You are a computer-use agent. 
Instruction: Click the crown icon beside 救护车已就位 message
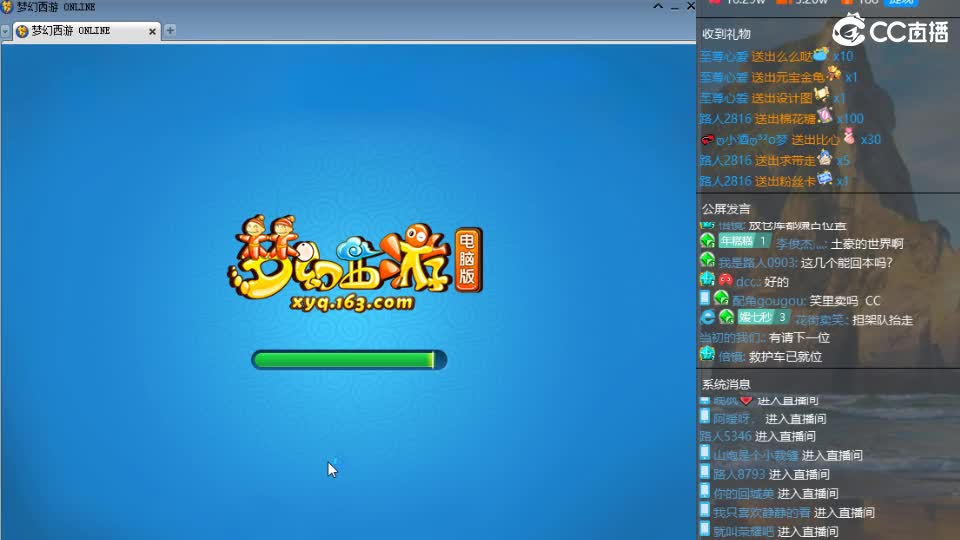click(x=707, y=354)
